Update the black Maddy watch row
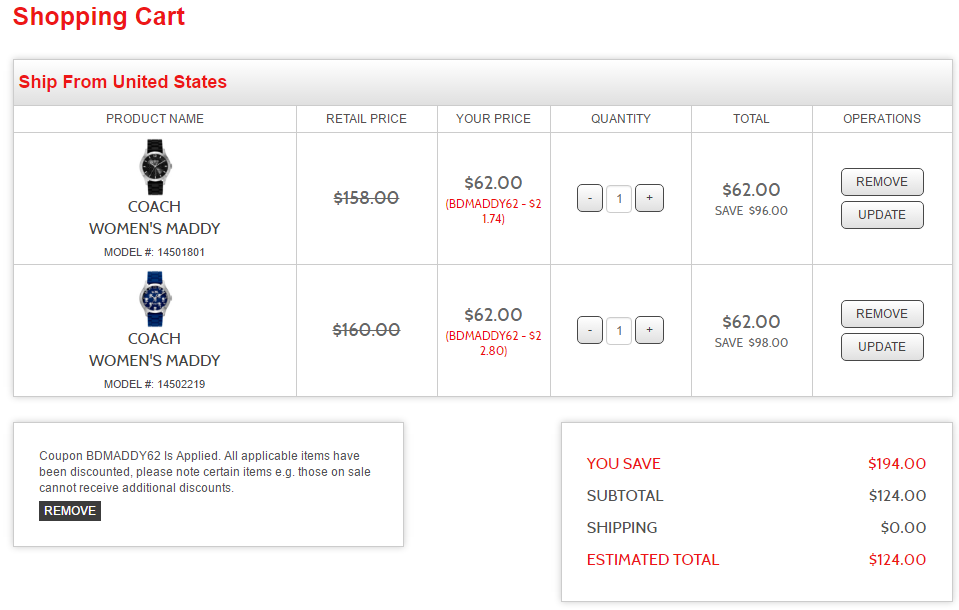 click(x=881, y=215)
